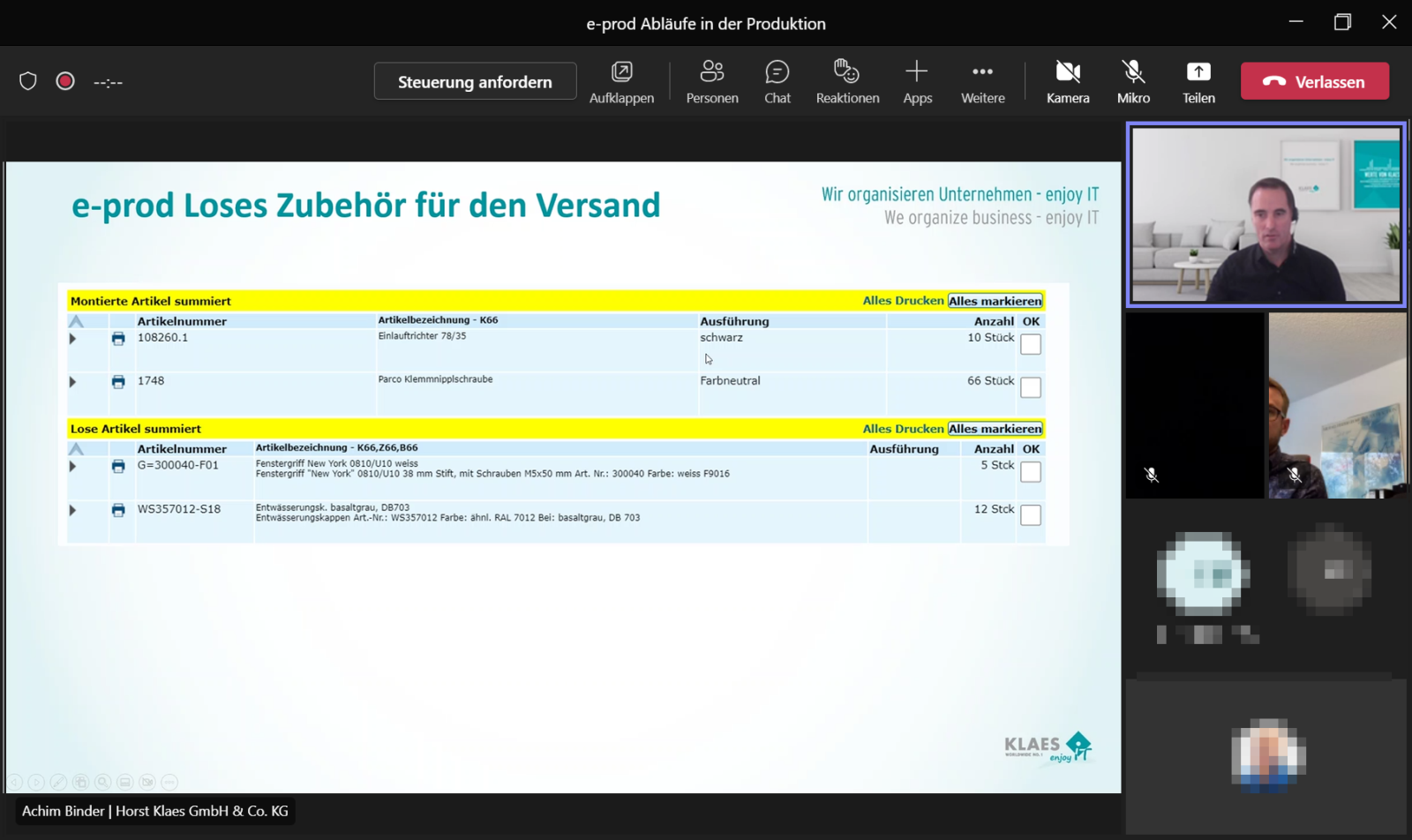Click the dark gray participant avatar
1412x840 pixels.
(x=1330, y=570)
